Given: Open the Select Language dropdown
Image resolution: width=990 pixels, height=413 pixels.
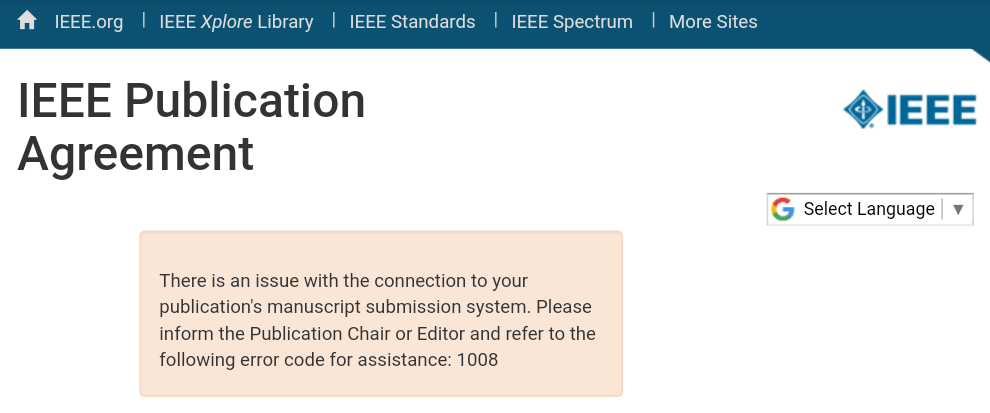Looking at the screenshot, I should click(868, 209).
